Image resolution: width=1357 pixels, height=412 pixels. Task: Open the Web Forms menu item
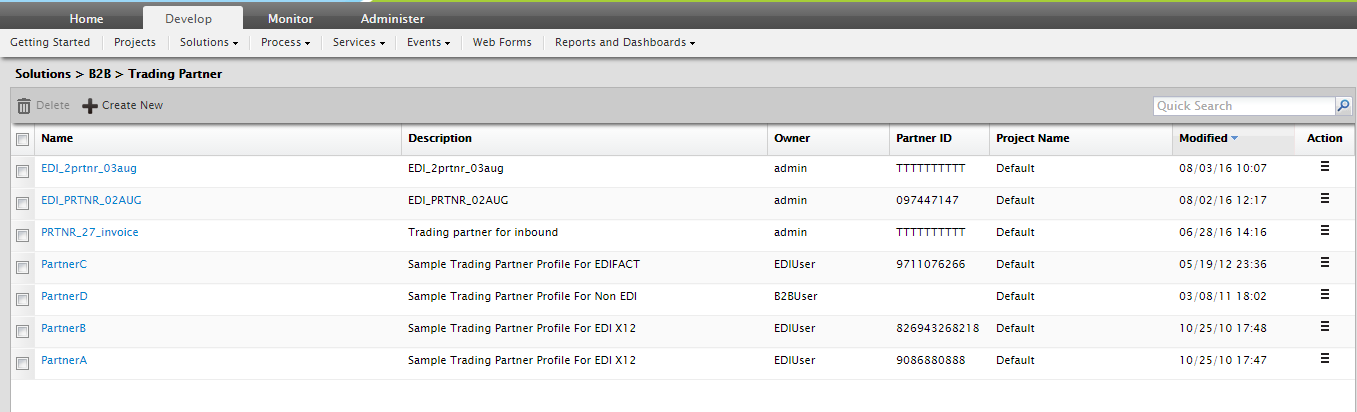(x=502, y=42)
